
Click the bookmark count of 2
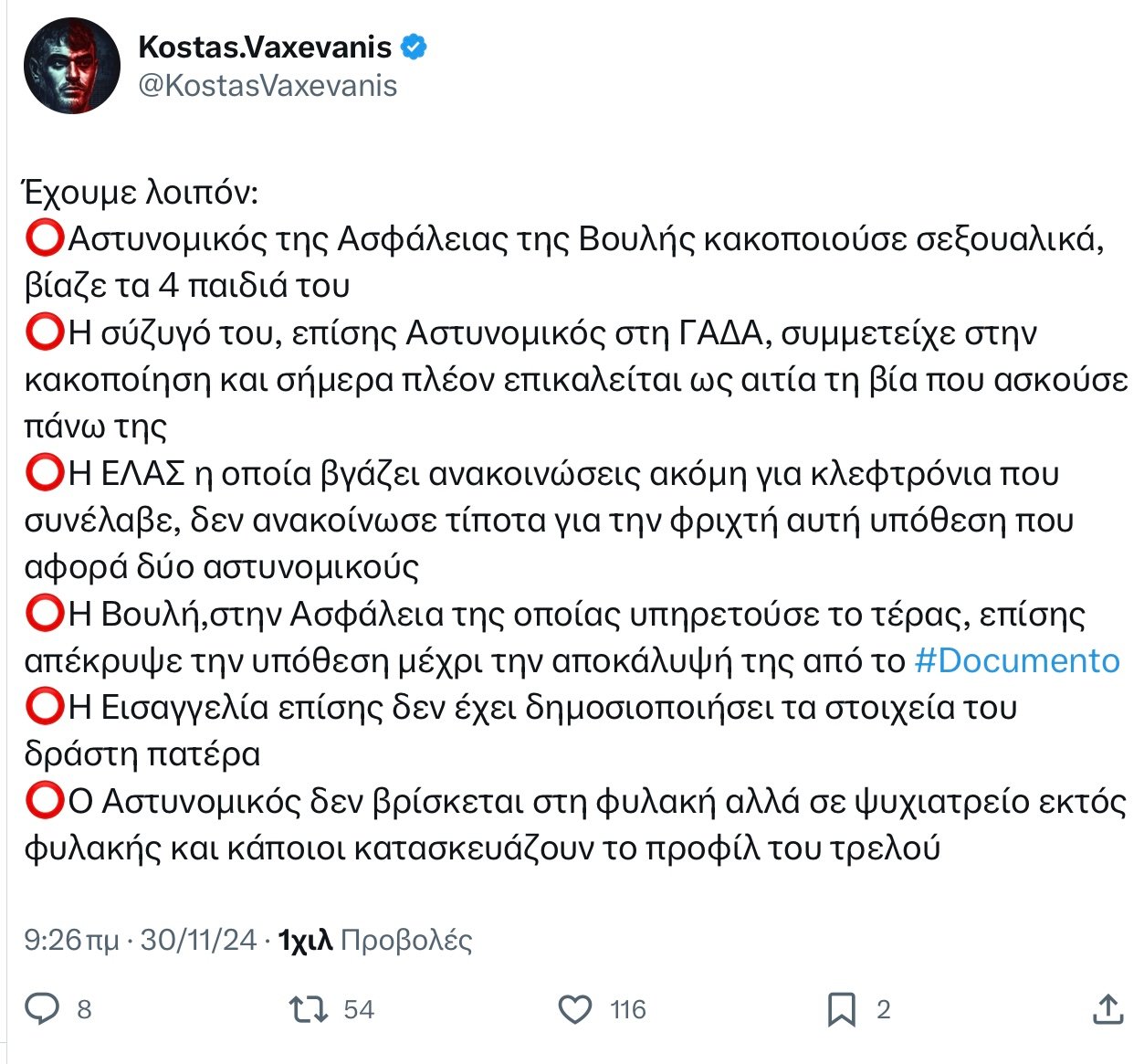[883, 1009]
